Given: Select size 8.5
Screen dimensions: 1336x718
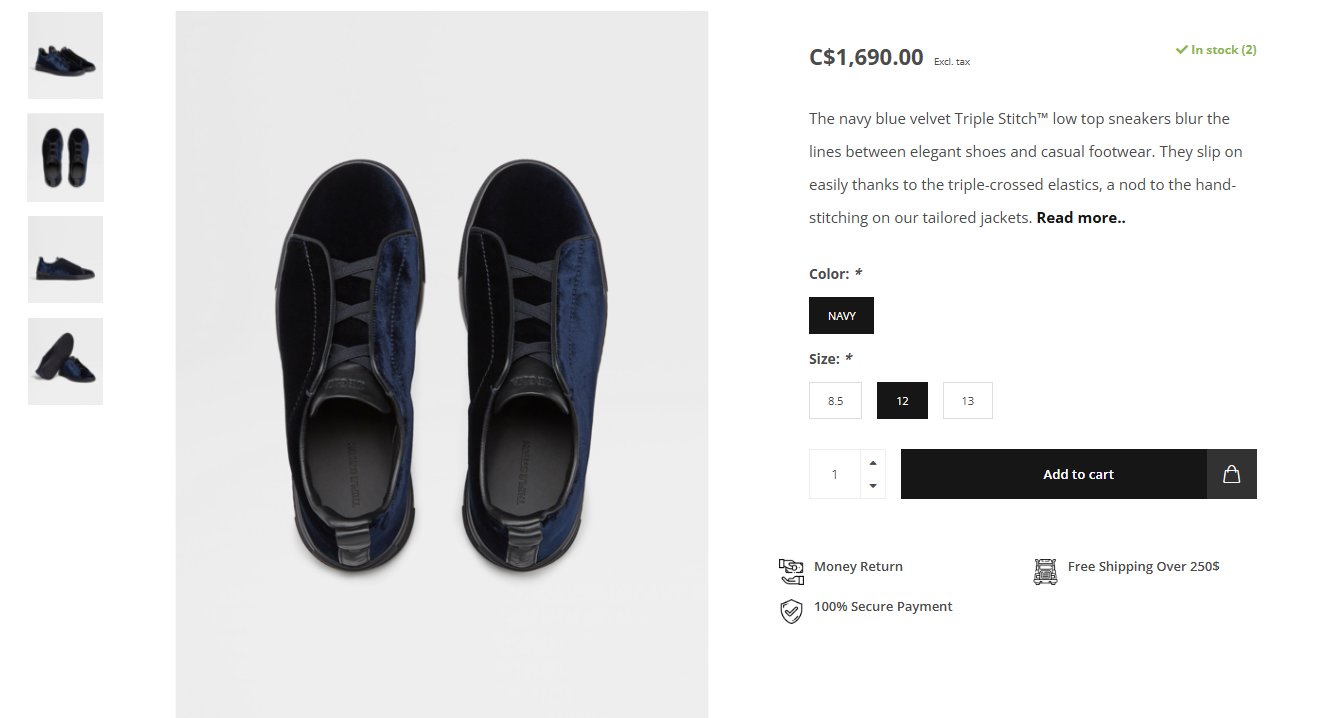Looking at the screenshot, I should (835, 401).
